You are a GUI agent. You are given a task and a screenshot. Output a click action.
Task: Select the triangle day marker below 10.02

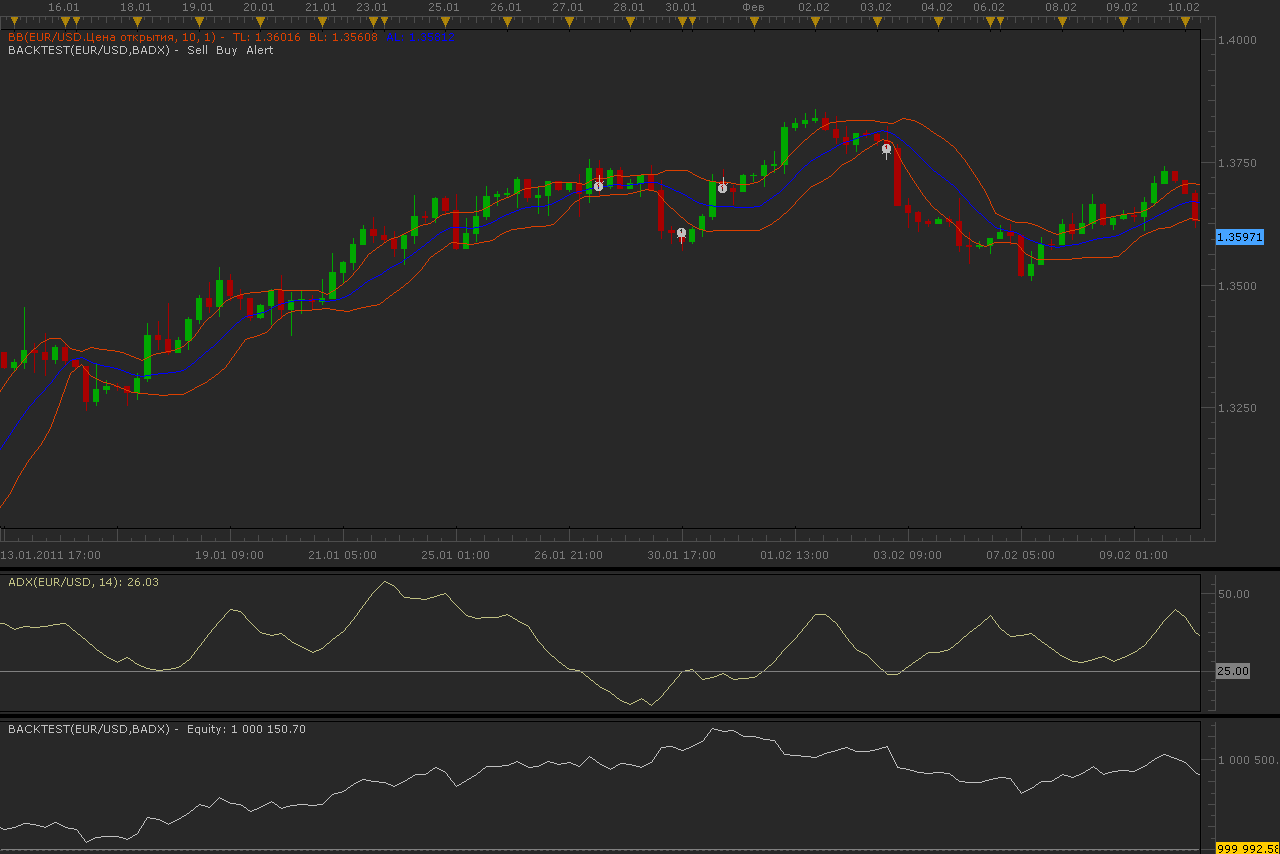tap(1185, 21)
